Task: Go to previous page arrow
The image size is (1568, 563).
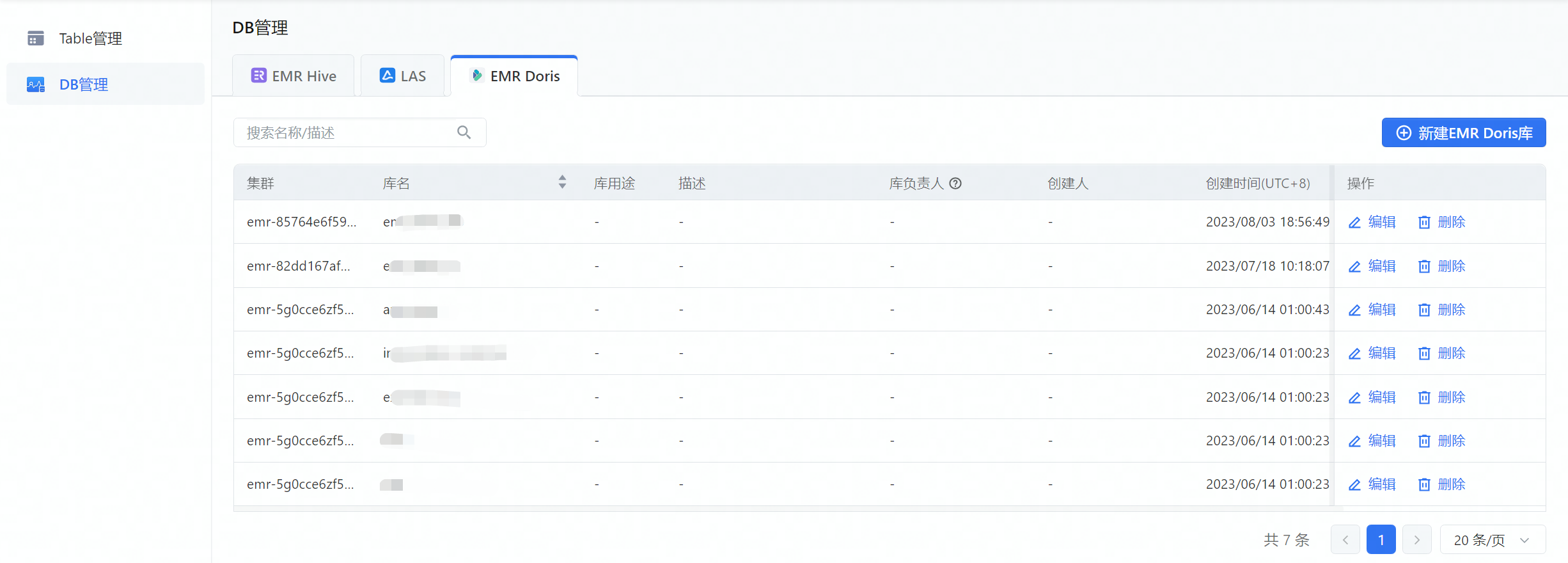Action: 1345,540
